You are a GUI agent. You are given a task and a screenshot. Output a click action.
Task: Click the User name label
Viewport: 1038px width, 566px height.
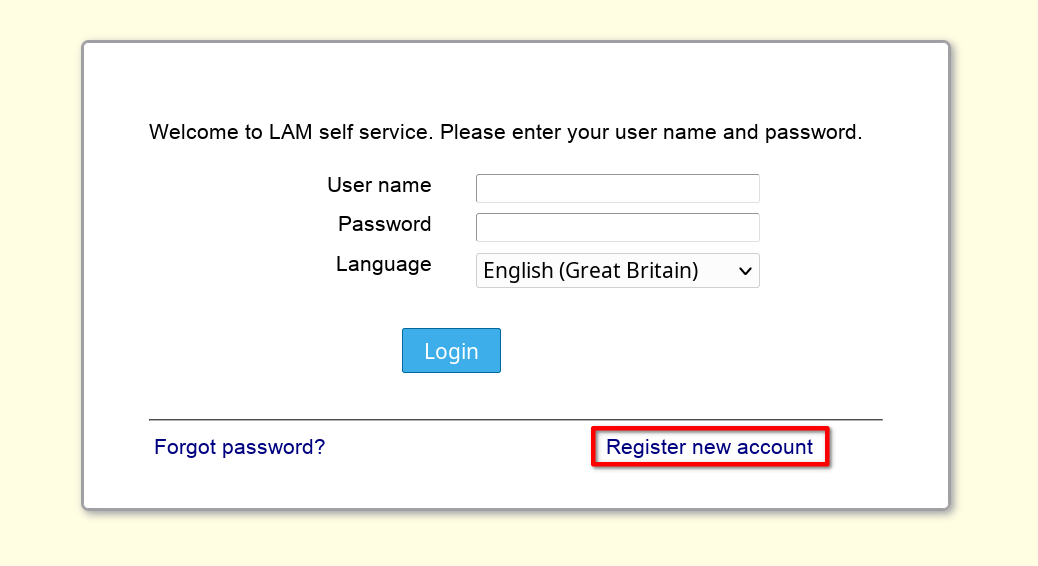(379, 185)
